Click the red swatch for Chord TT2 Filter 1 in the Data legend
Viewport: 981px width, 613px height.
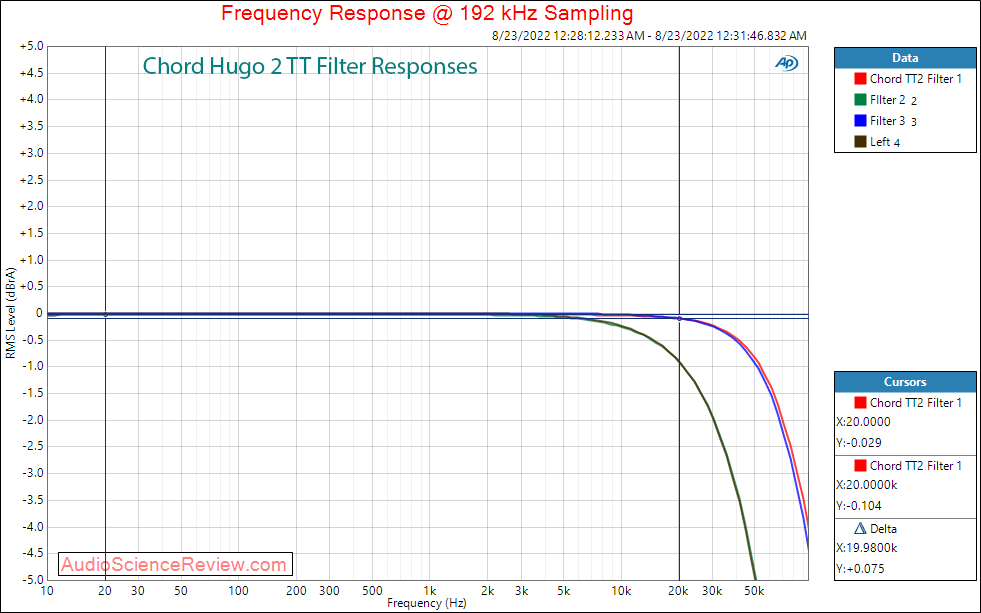(x=860, y=79)
